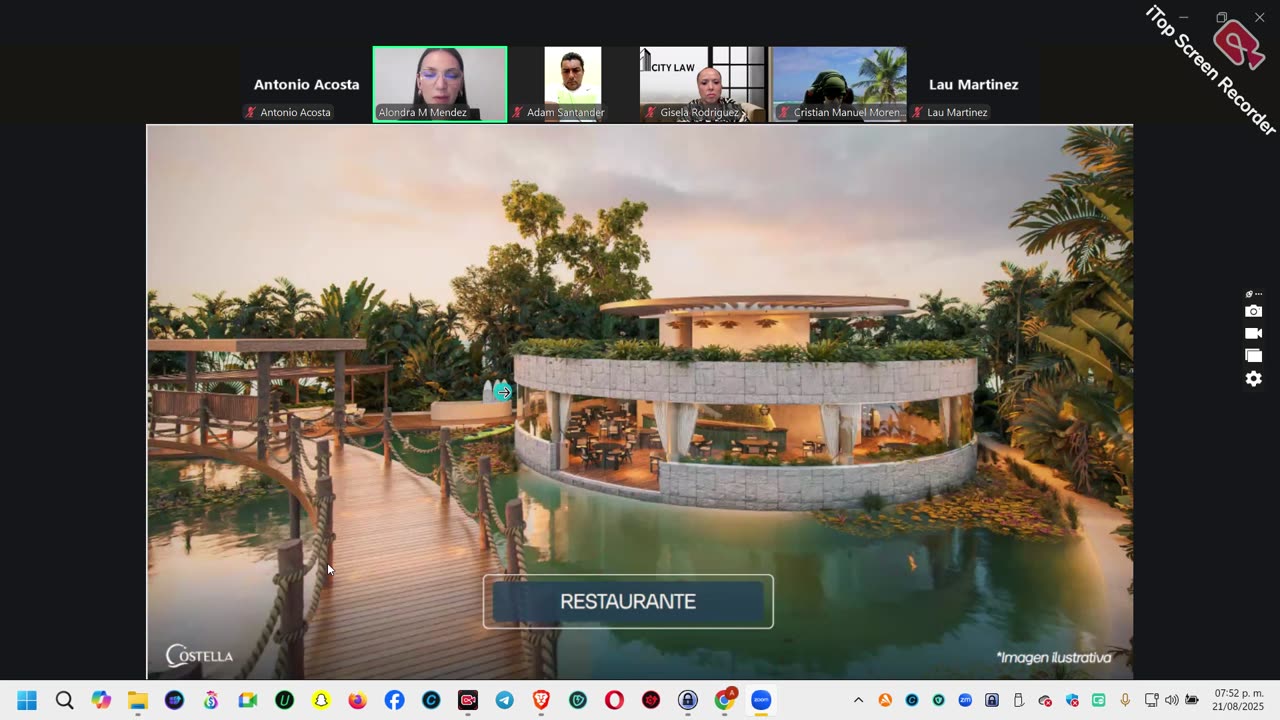Select Cristian Manuel Moreno video tile
The image size is (1280, 720).
[x=839, y=84]
